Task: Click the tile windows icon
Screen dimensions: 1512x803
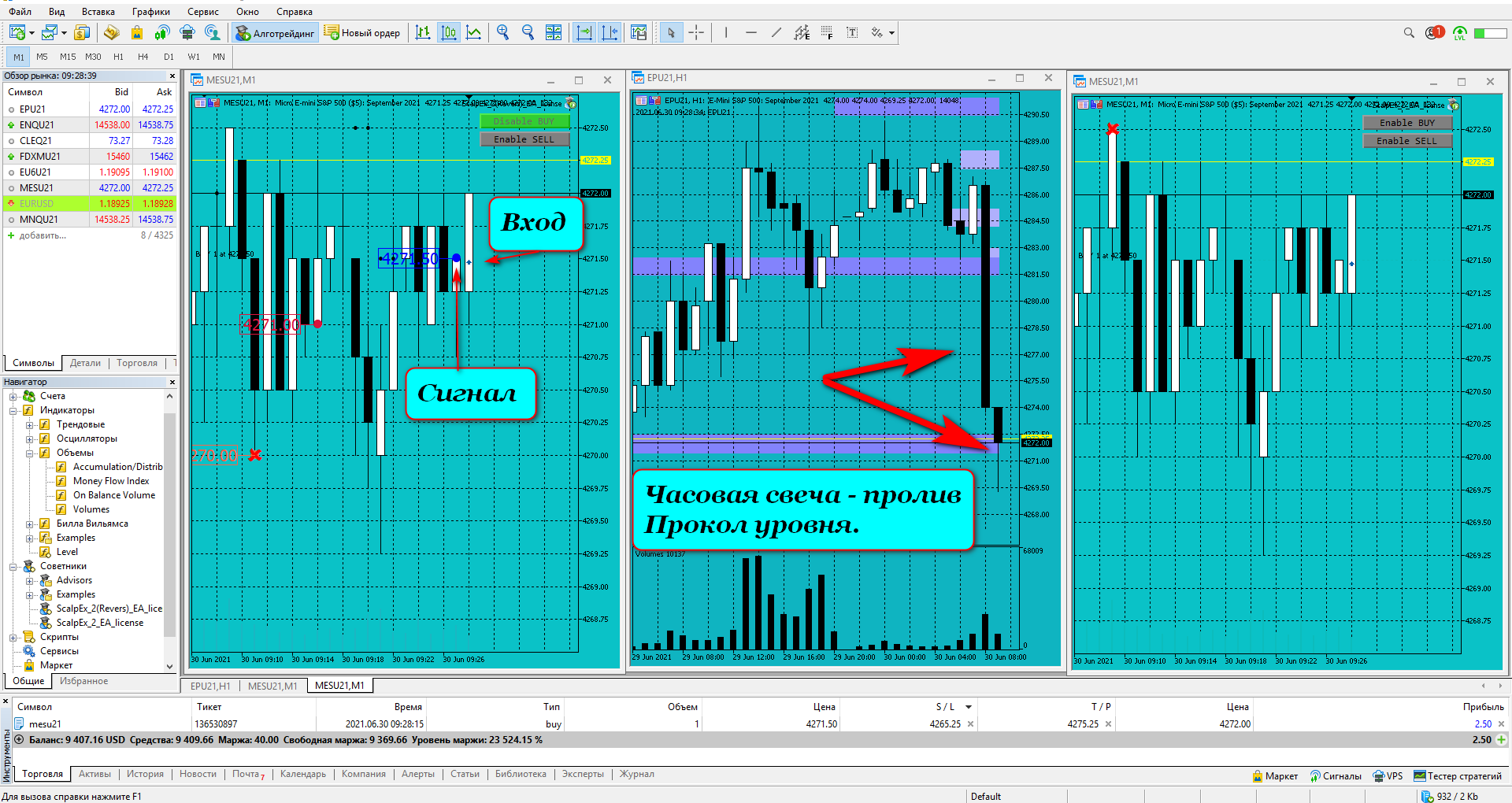Action: pos(554,32)
